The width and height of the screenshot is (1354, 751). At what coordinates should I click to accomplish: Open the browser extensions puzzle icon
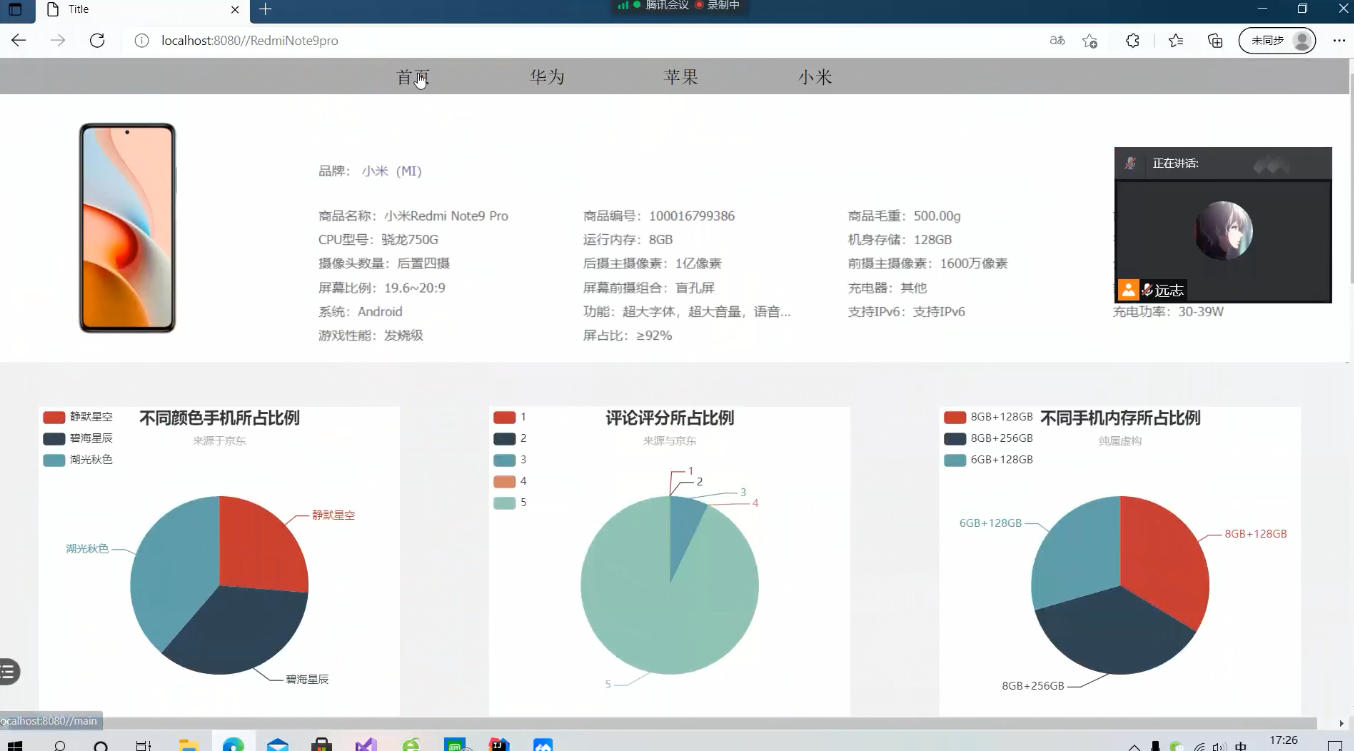(1132, 41)
